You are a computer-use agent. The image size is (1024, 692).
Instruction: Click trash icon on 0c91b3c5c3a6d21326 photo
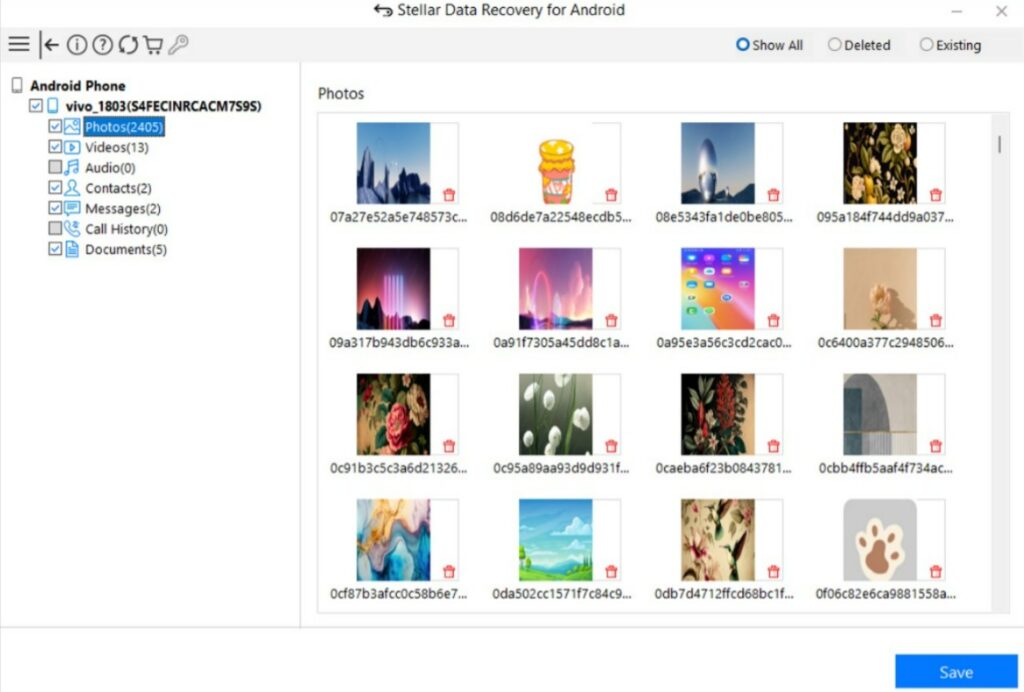[449, 446]
